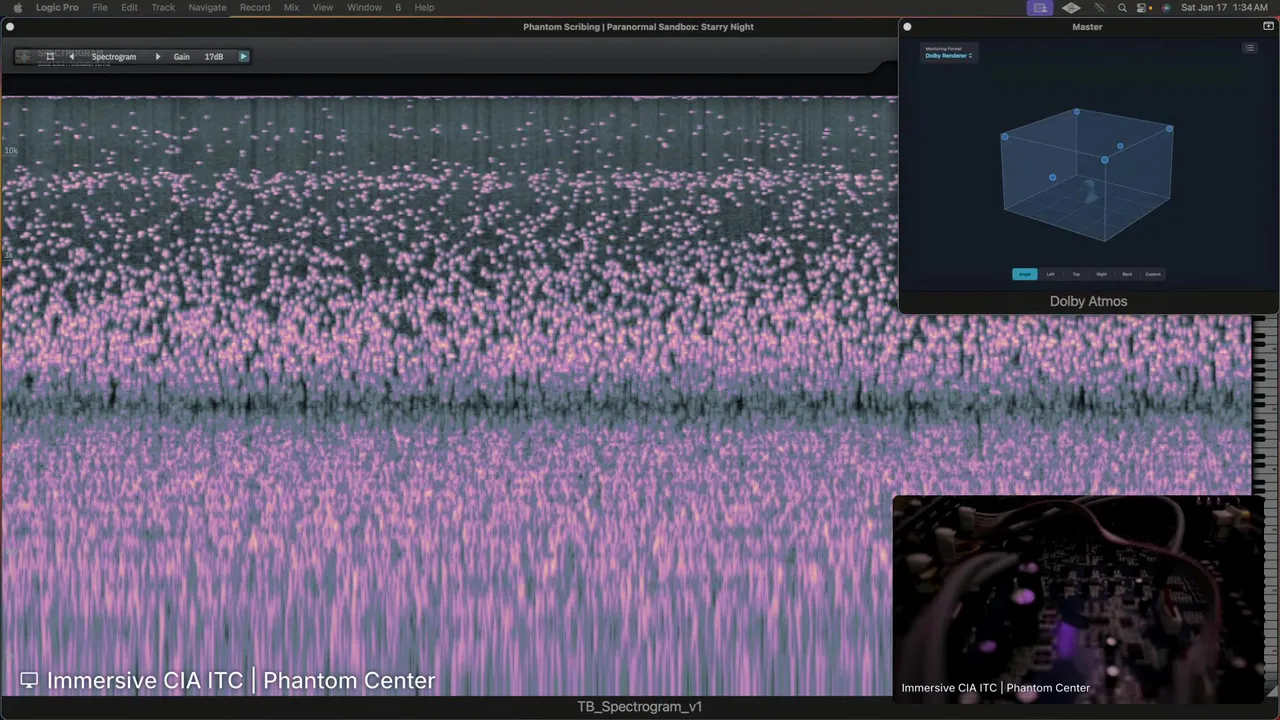Open the Apple menu
The width and height of the screenshot is (1280, 720).
[x=17, y=7]
